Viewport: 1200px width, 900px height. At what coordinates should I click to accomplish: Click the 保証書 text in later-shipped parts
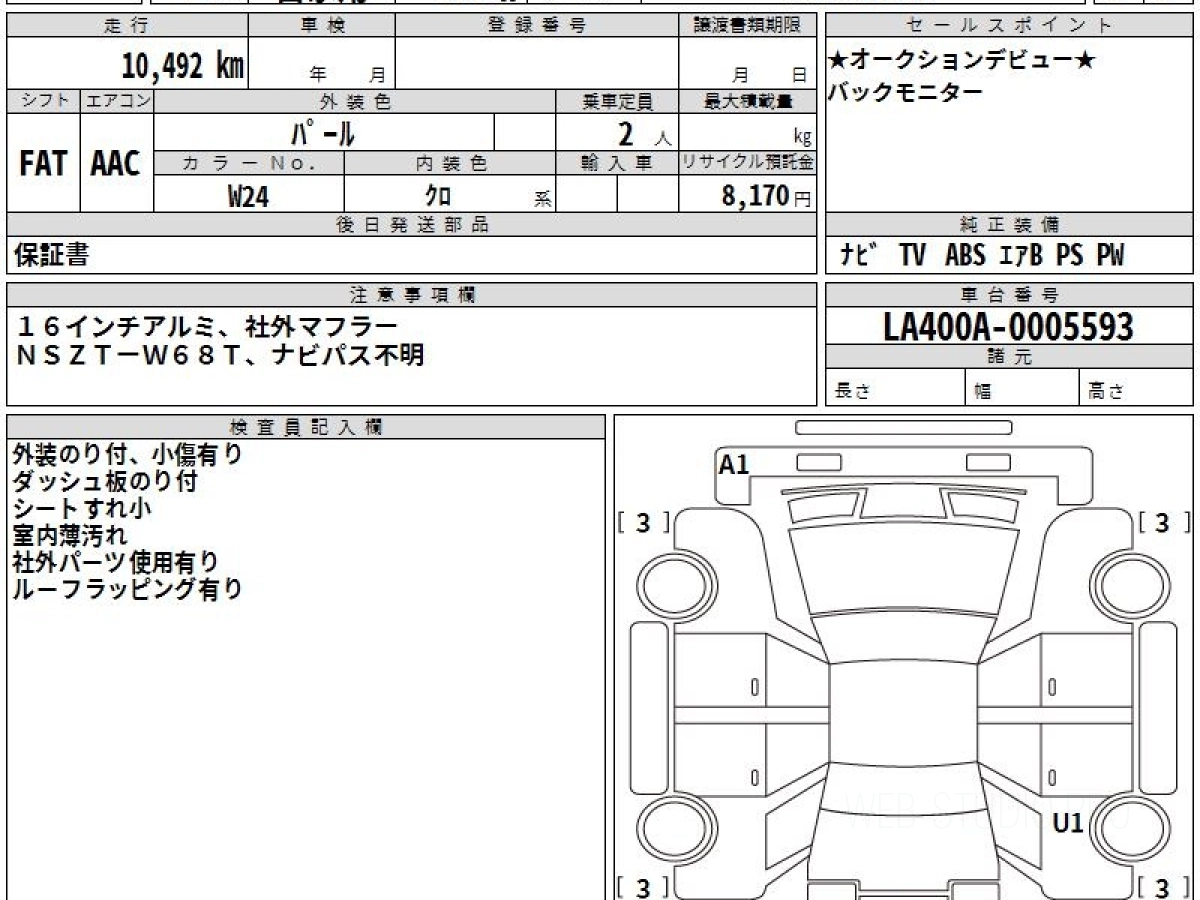point(51,255)
